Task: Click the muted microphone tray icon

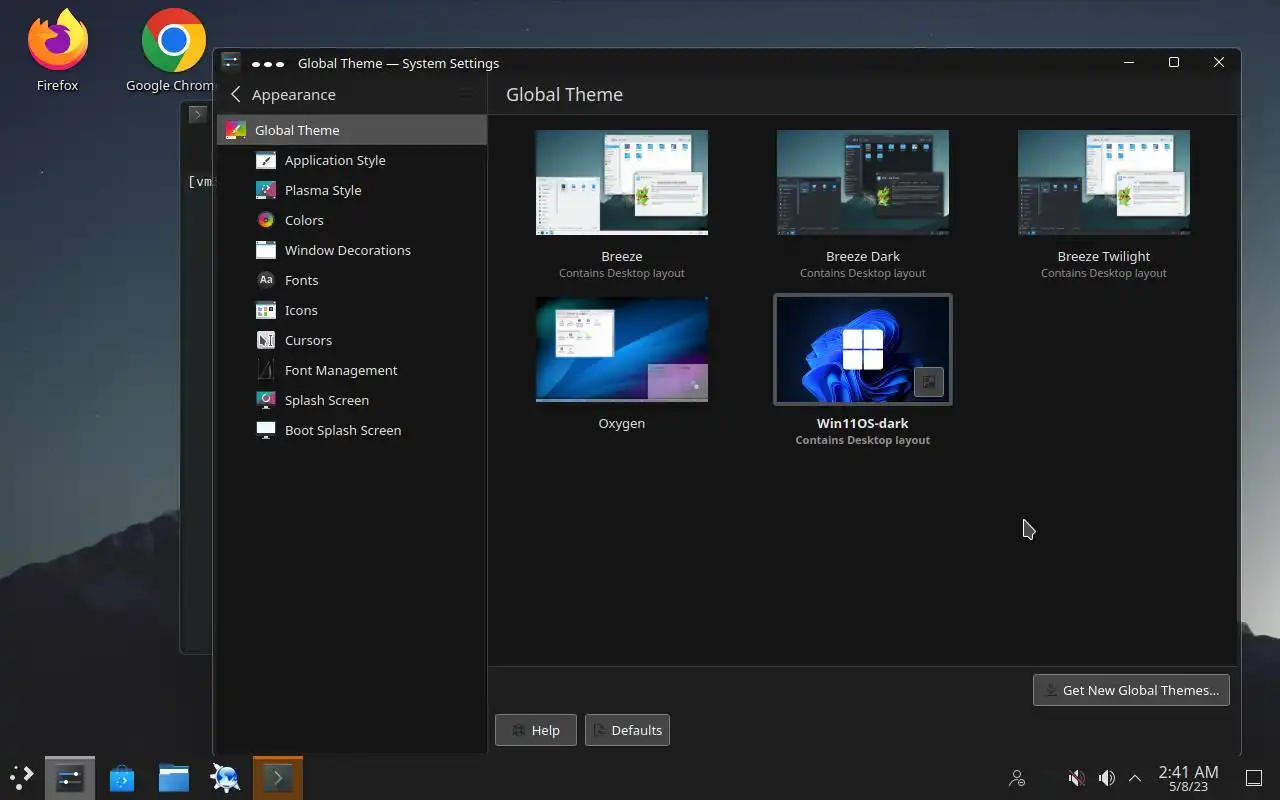Action: [x=1076, y=777]
